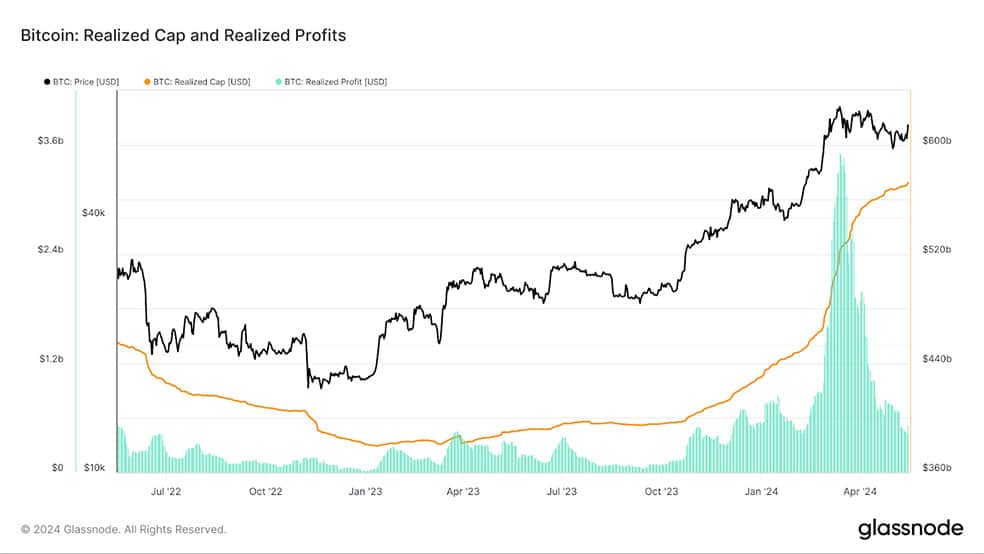Click the teal Realized Profit legend dot
Image resolution: width=984 pixels, height=554 pixels.
[279, 82]
